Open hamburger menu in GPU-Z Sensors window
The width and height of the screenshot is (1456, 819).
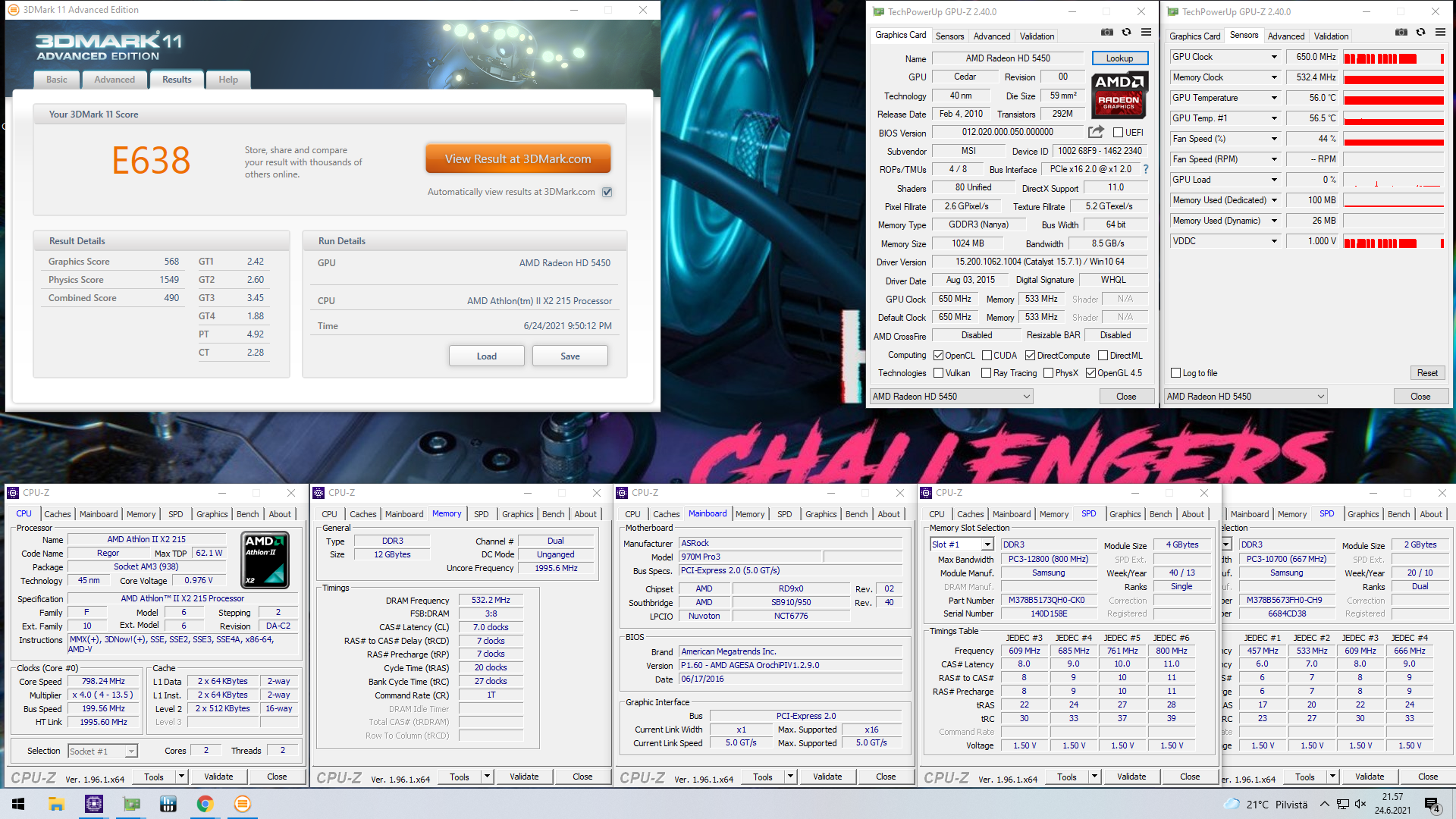pos(1440,33)
